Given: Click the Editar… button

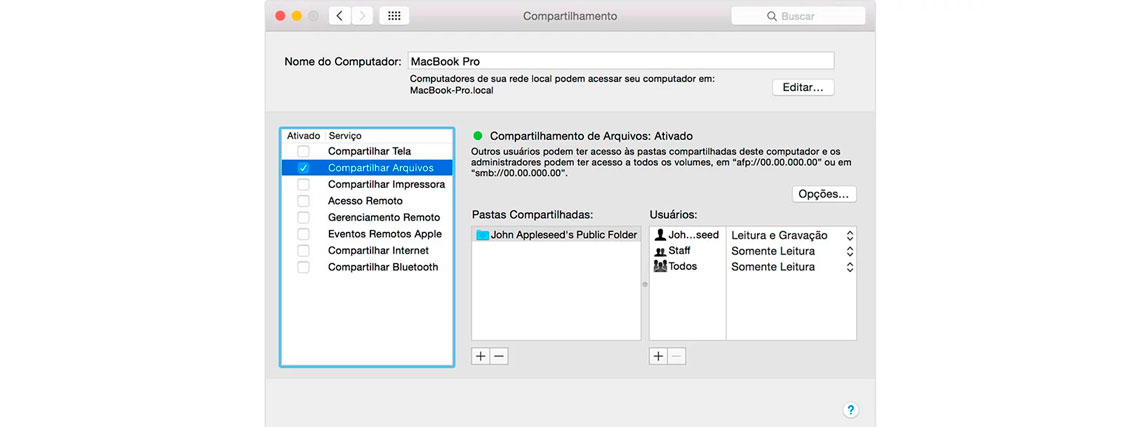Looking at the screenshot, I should point(803,87).
